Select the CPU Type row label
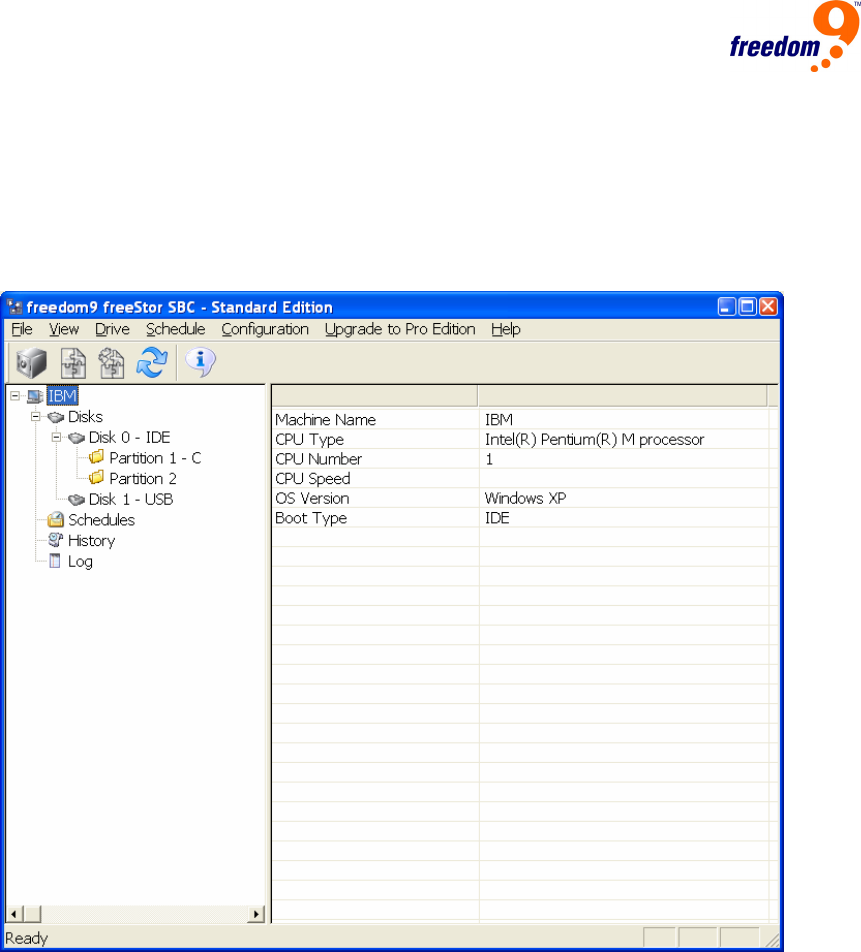The width and height of the screenshot is (861, 952). [310, 440]
